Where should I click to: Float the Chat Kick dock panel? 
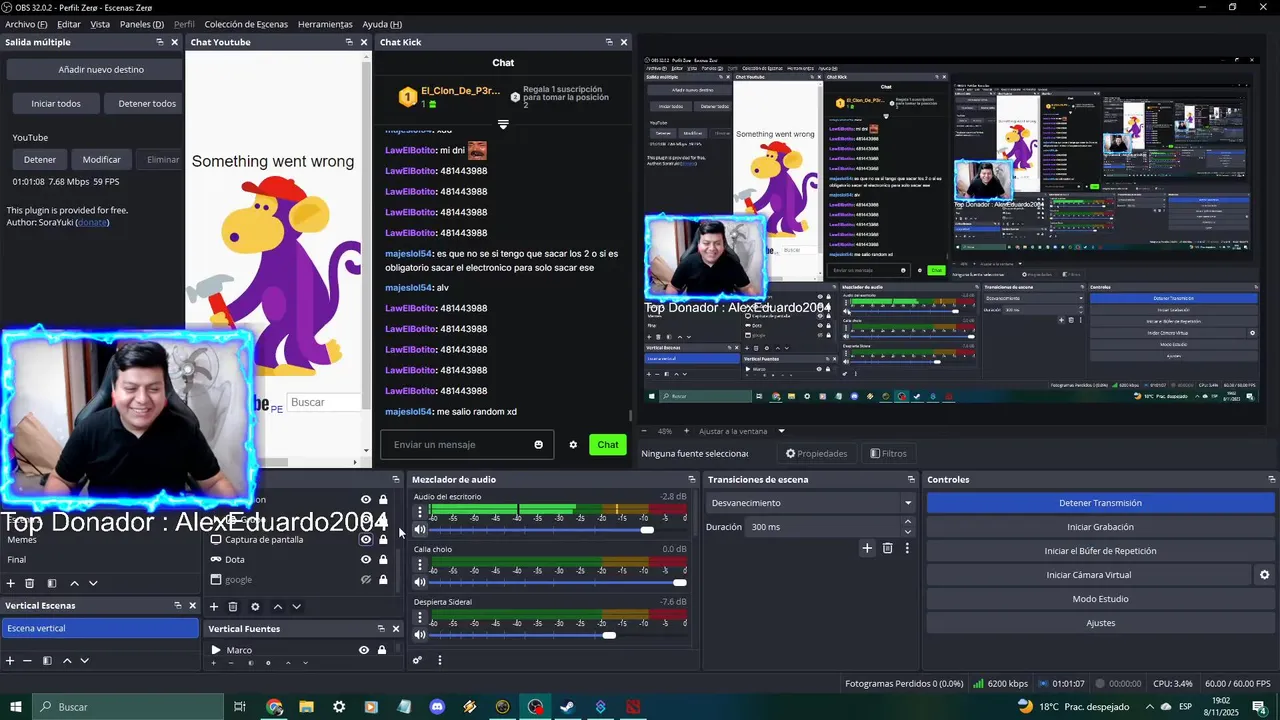(609, 42)
